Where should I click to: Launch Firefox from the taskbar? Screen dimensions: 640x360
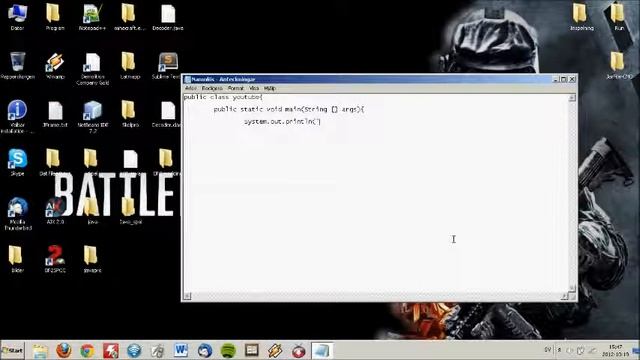(64, 351)
